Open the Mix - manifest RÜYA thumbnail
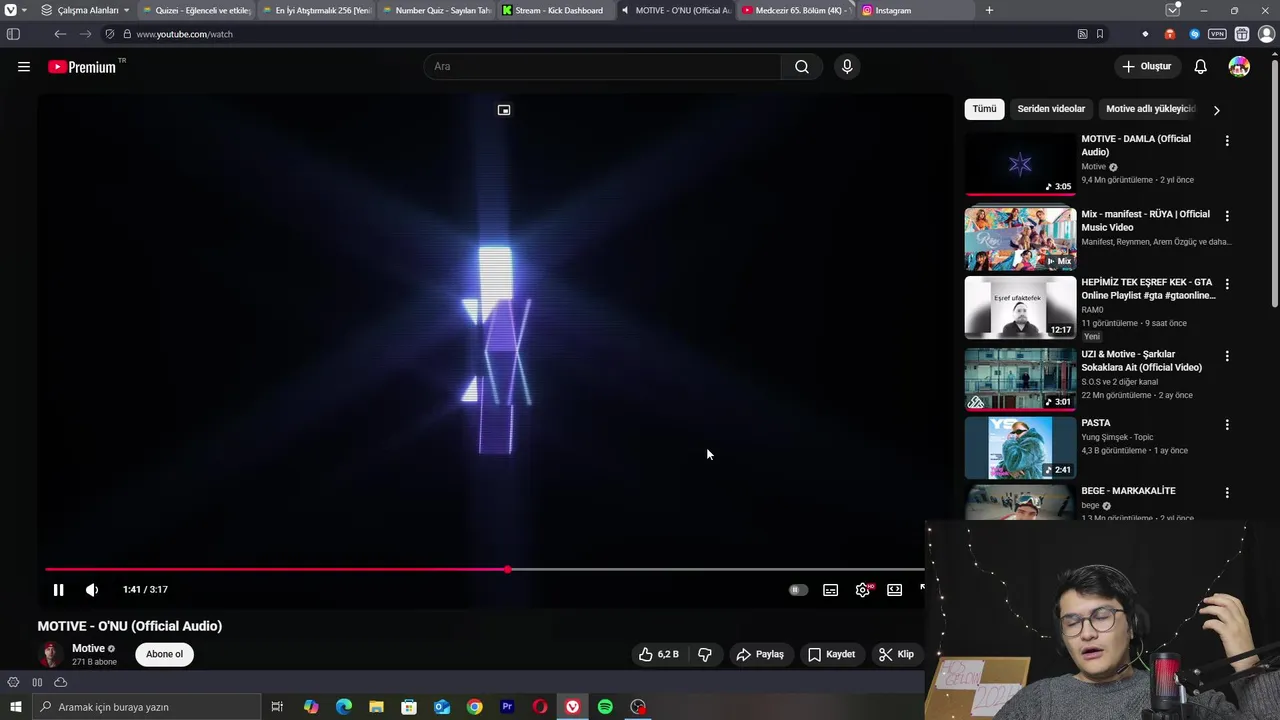The height and width of the screenshot is (720, 1280). pos(1020,239)
